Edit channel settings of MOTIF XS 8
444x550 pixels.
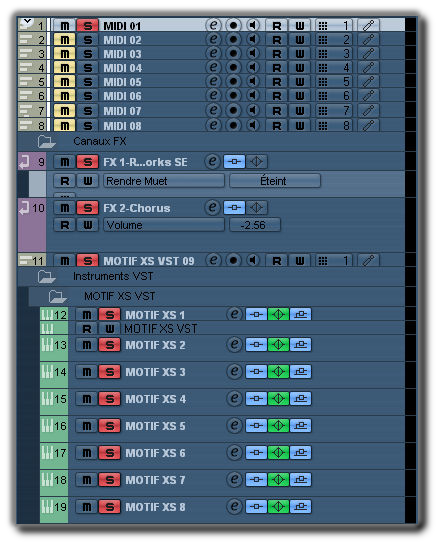(x=235, y=507)
